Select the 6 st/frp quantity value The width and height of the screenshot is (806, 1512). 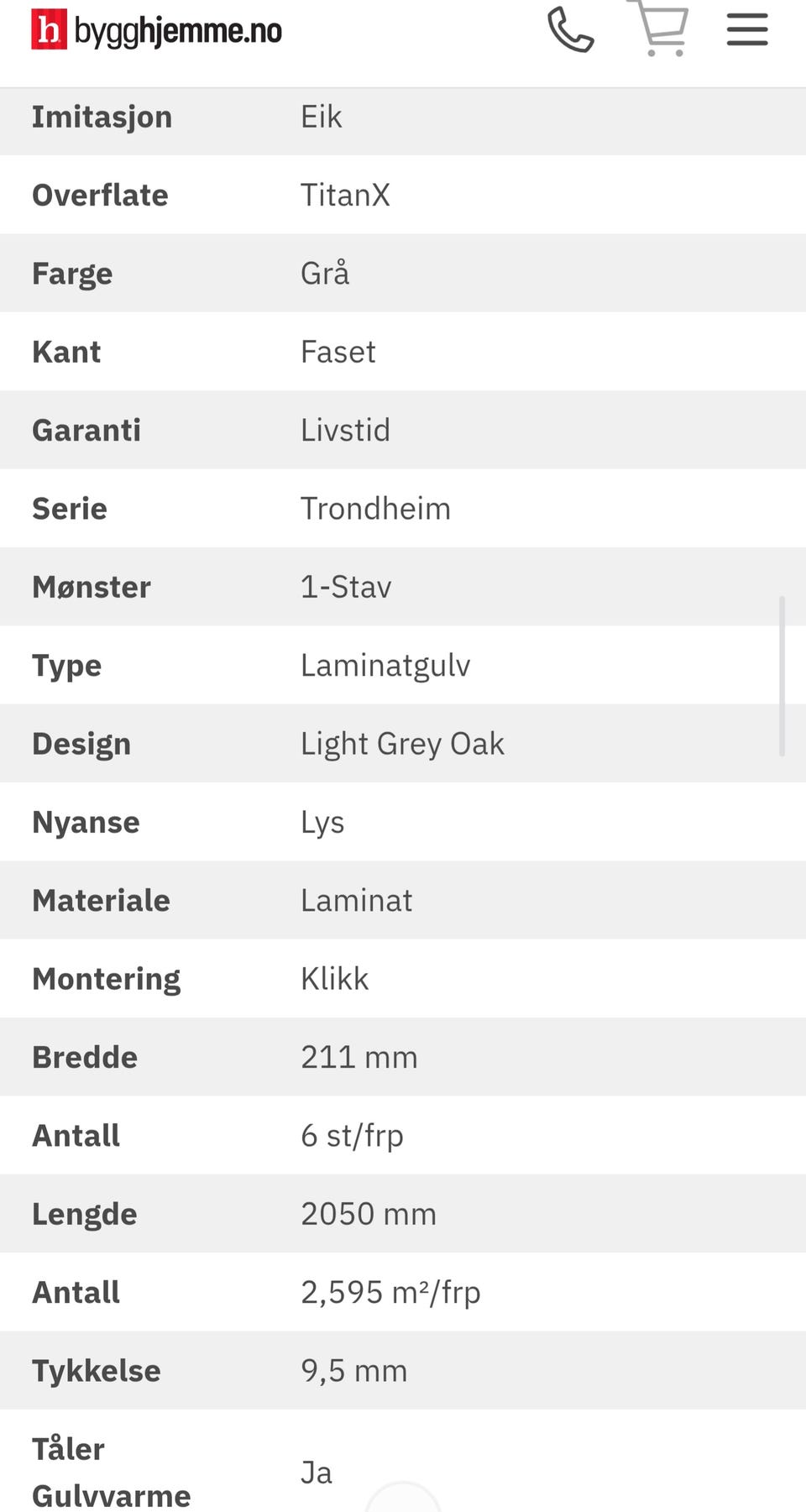(x=352, y=1136)
